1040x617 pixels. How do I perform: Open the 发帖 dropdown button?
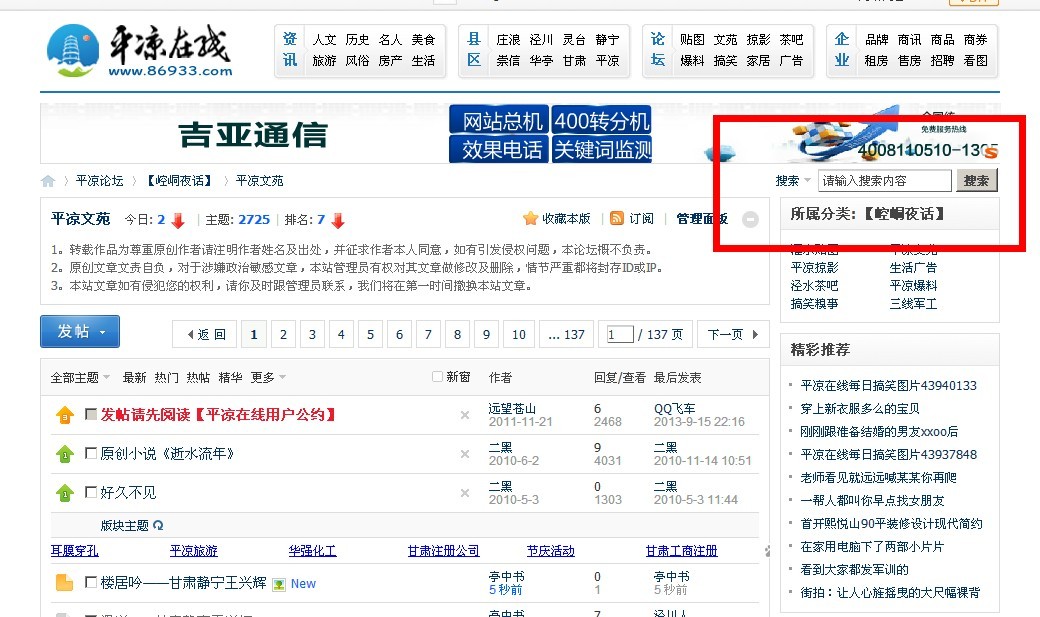click(x=80, y=331)
